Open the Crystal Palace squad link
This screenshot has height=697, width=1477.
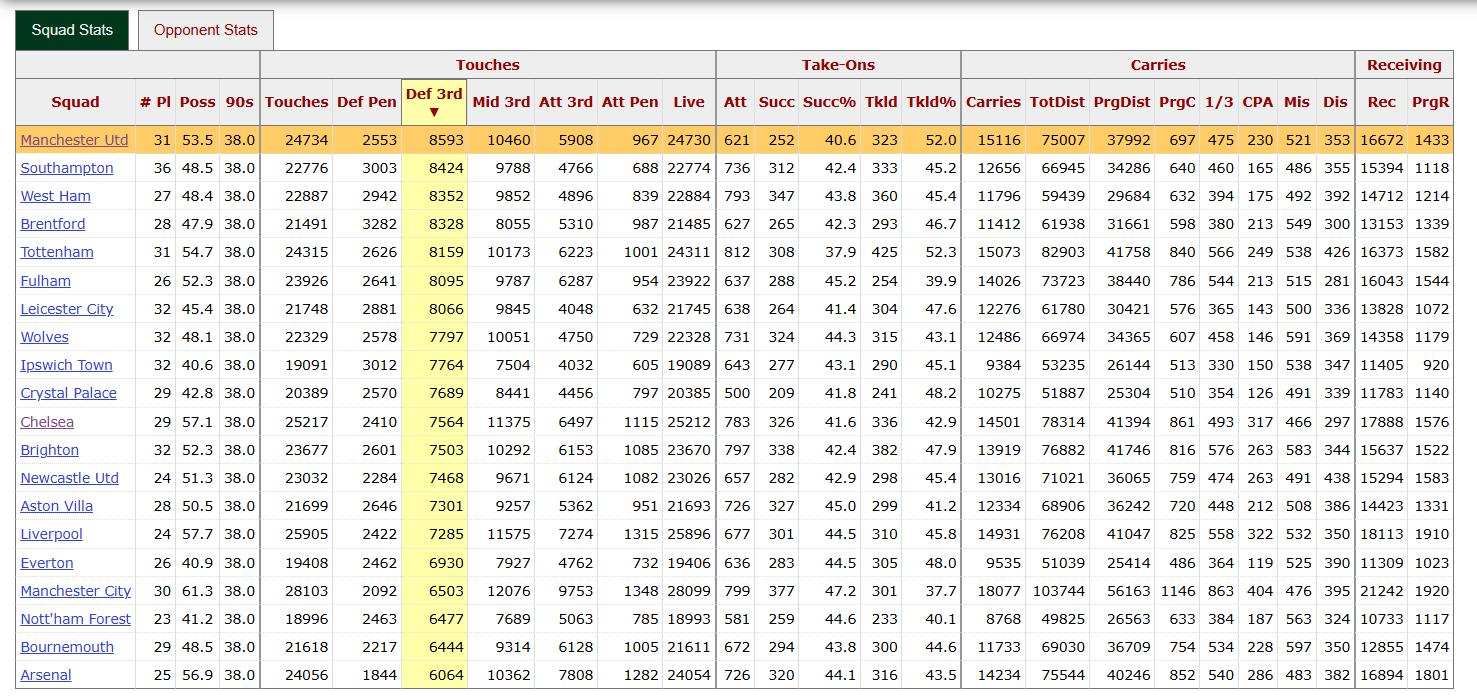[x=68, y=393]
